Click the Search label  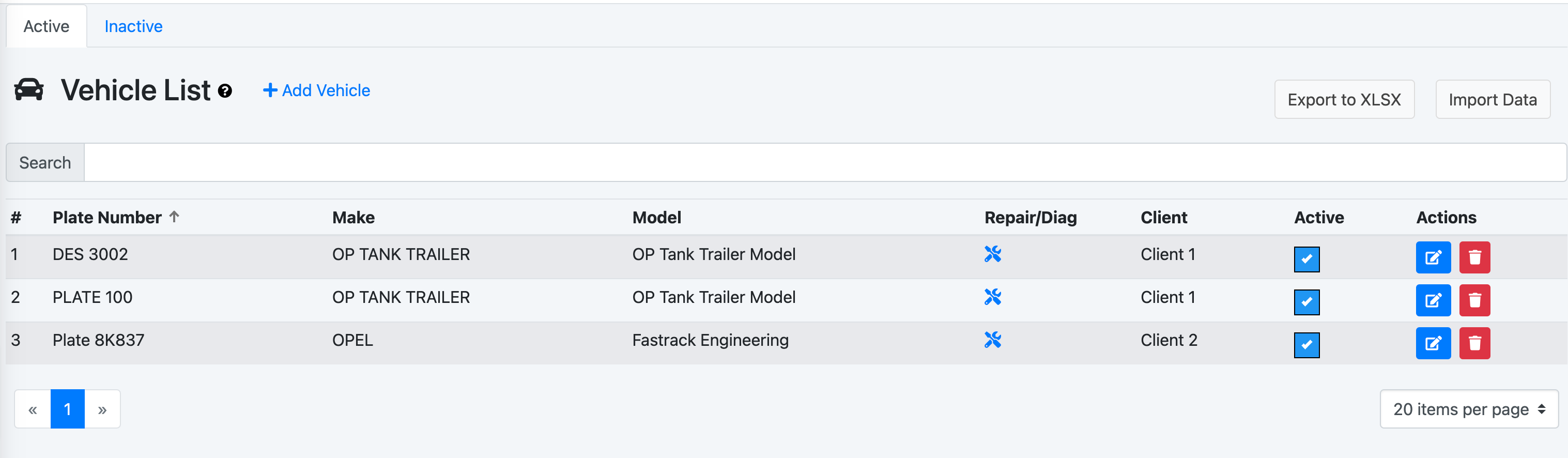tap(45, 163)
